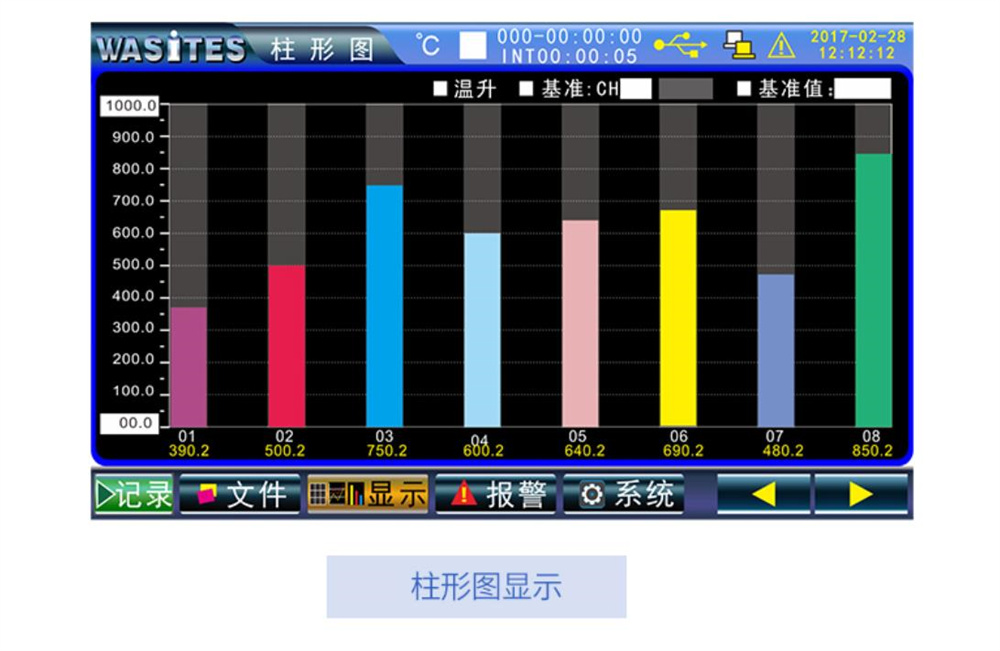Image resolution: width=1000 pixels, height=651 pixels.
Task: Open the gray box beside 基准:CH
Action: coord(685,89)
